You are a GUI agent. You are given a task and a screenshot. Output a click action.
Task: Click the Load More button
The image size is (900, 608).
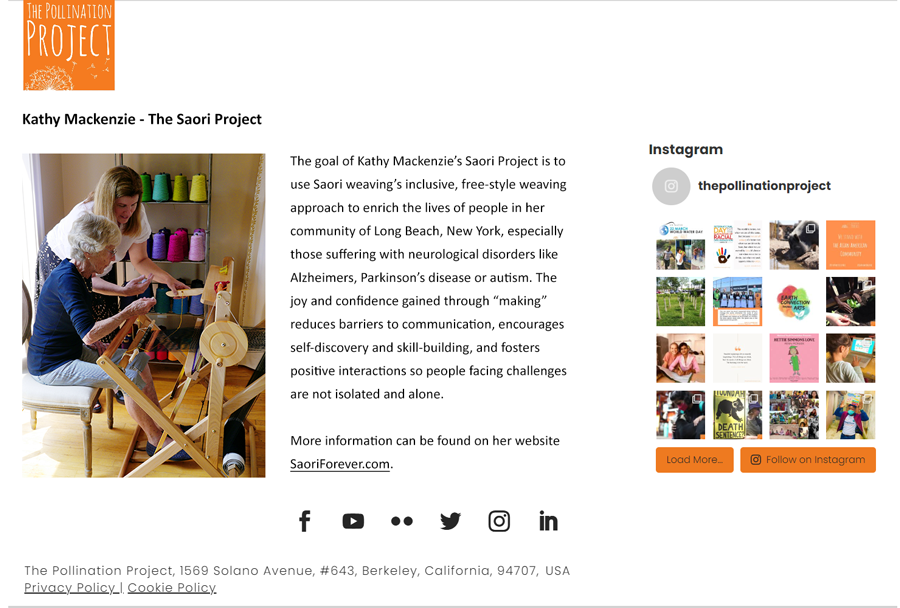point(695,460)
